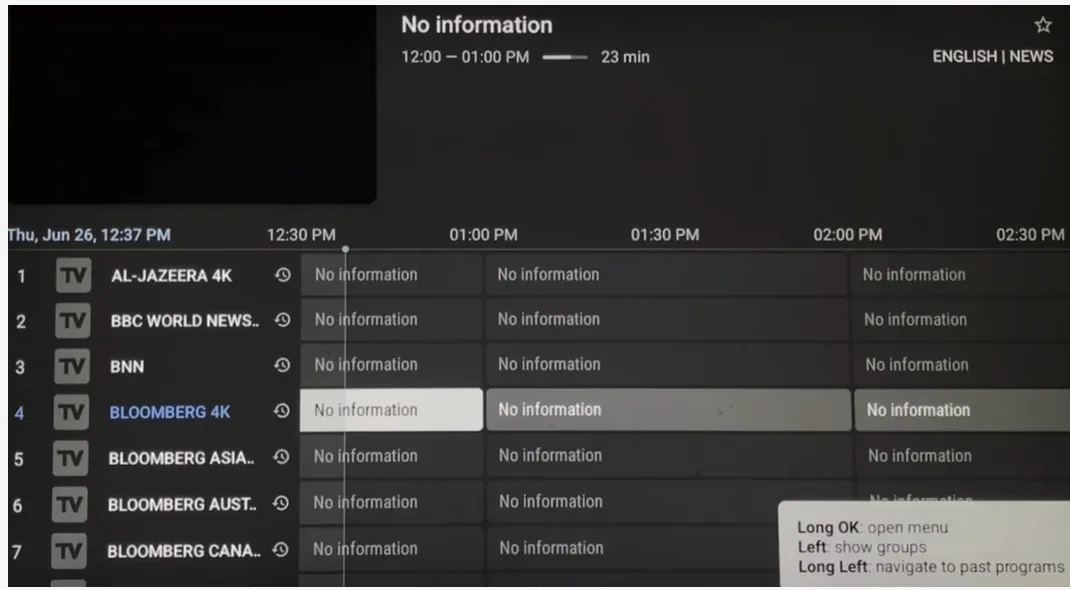Select AL-JAZEERA 4K 01:00 PM program cell
The height and width of the screenshot is (590, 1070).
pos(667,274)
